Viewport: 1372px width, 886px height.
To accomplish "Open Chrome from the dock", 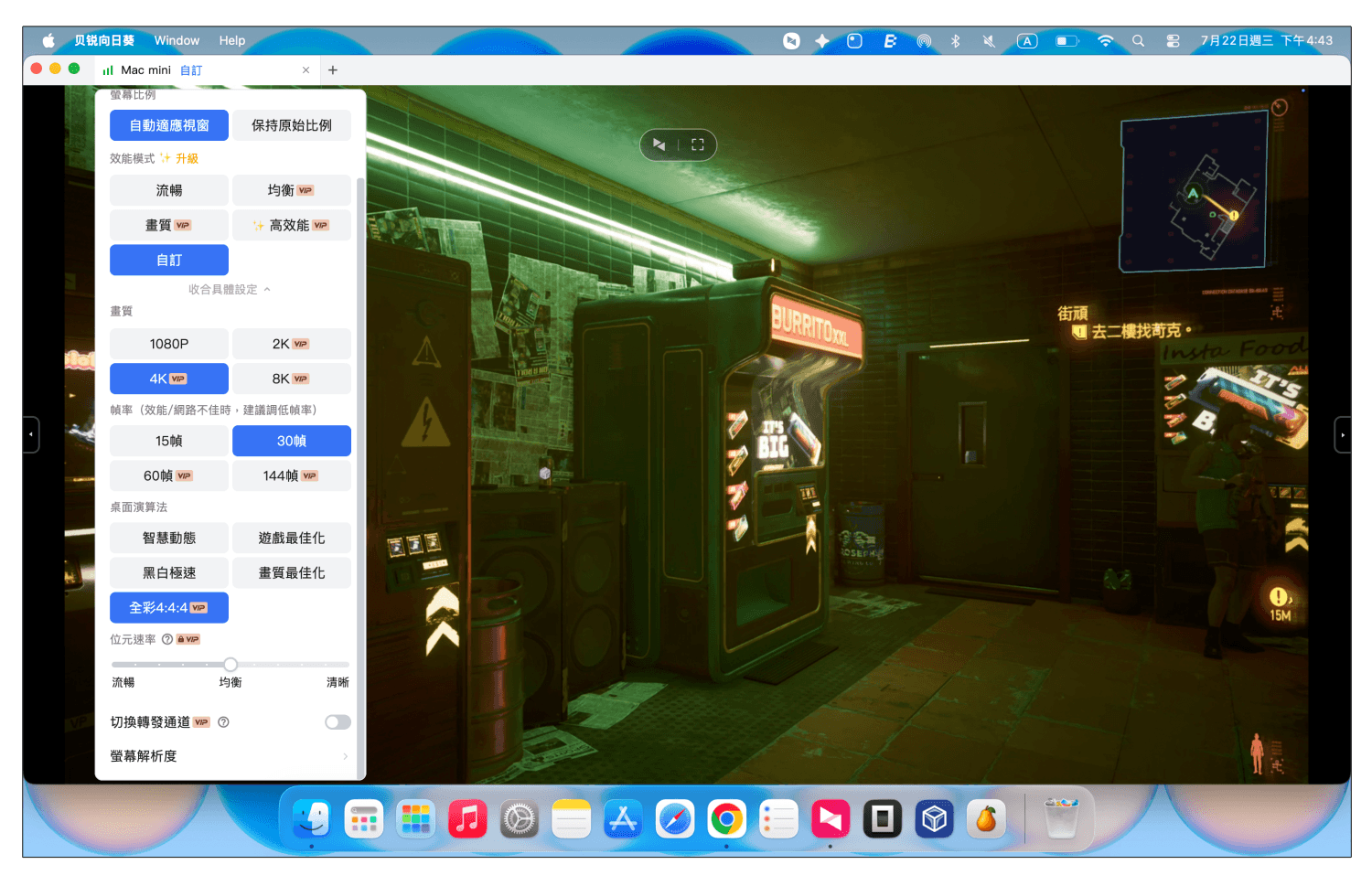I will [727, 819].
